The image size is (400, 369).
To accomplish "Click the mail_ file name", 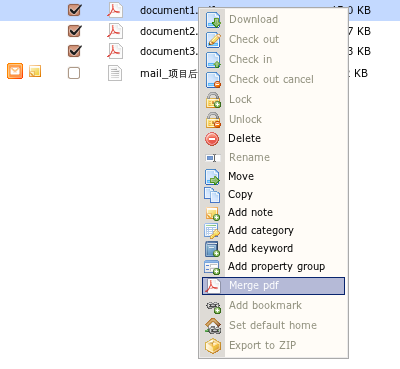I will click(169, 73).
